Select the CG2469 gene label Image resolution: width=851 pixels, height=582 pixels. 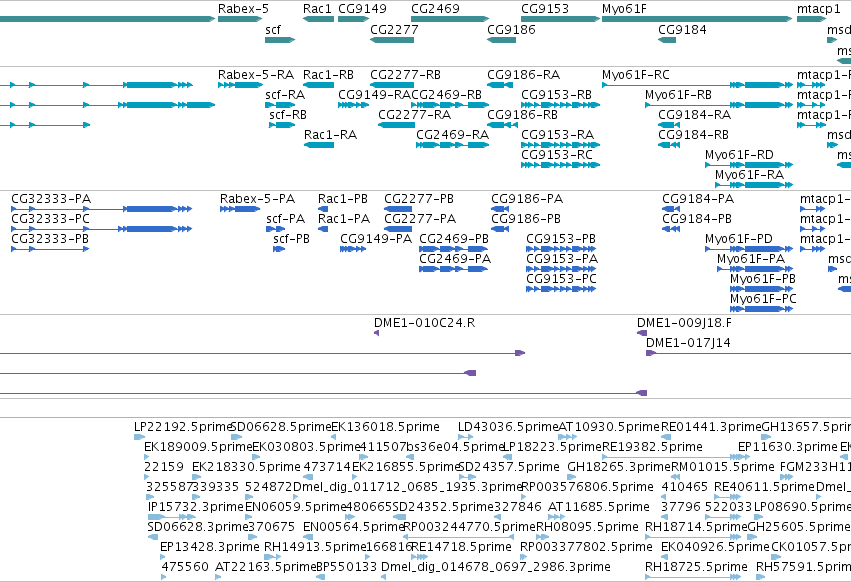point(435,9)
